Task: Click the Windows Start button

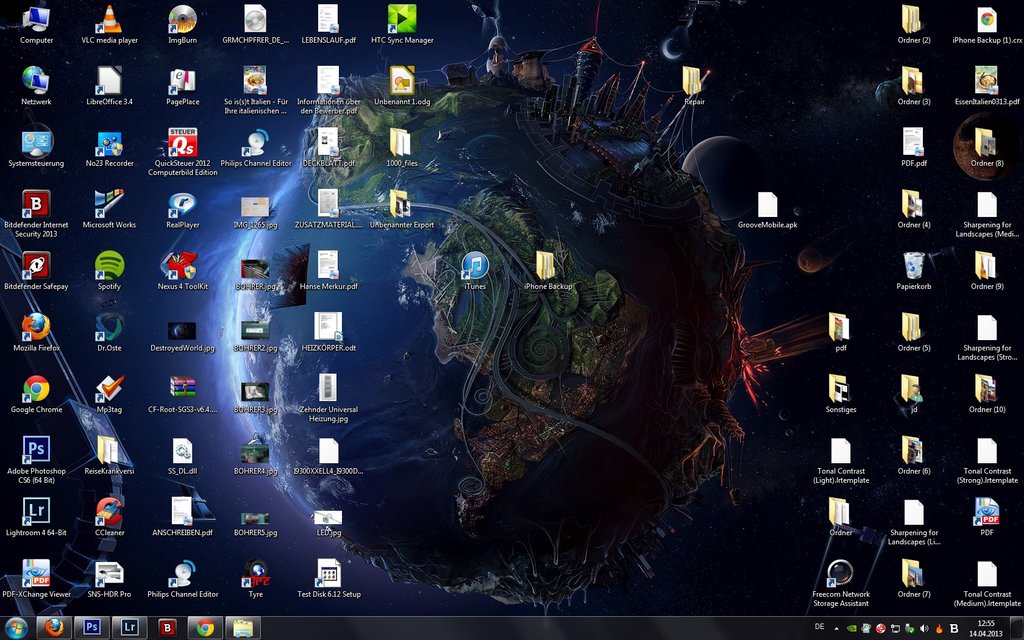Action: pyautogui.click(x=16, y=628)
